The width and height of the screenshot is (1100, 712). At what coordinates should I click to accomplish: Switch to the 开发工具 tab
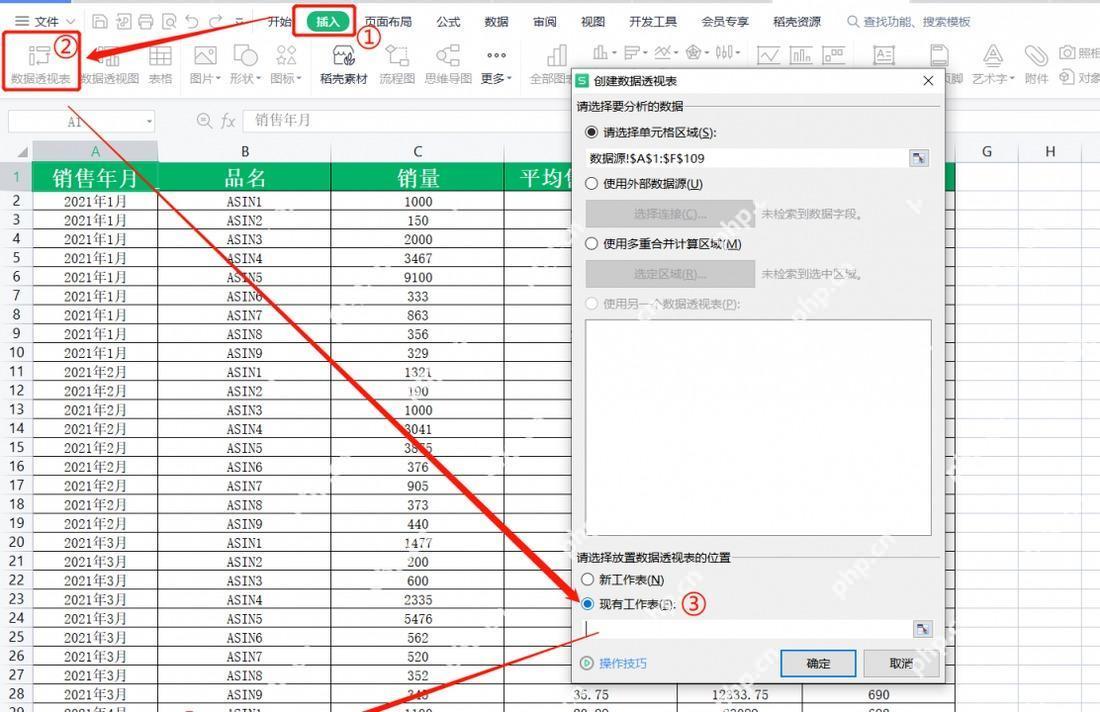pos(652,22)
